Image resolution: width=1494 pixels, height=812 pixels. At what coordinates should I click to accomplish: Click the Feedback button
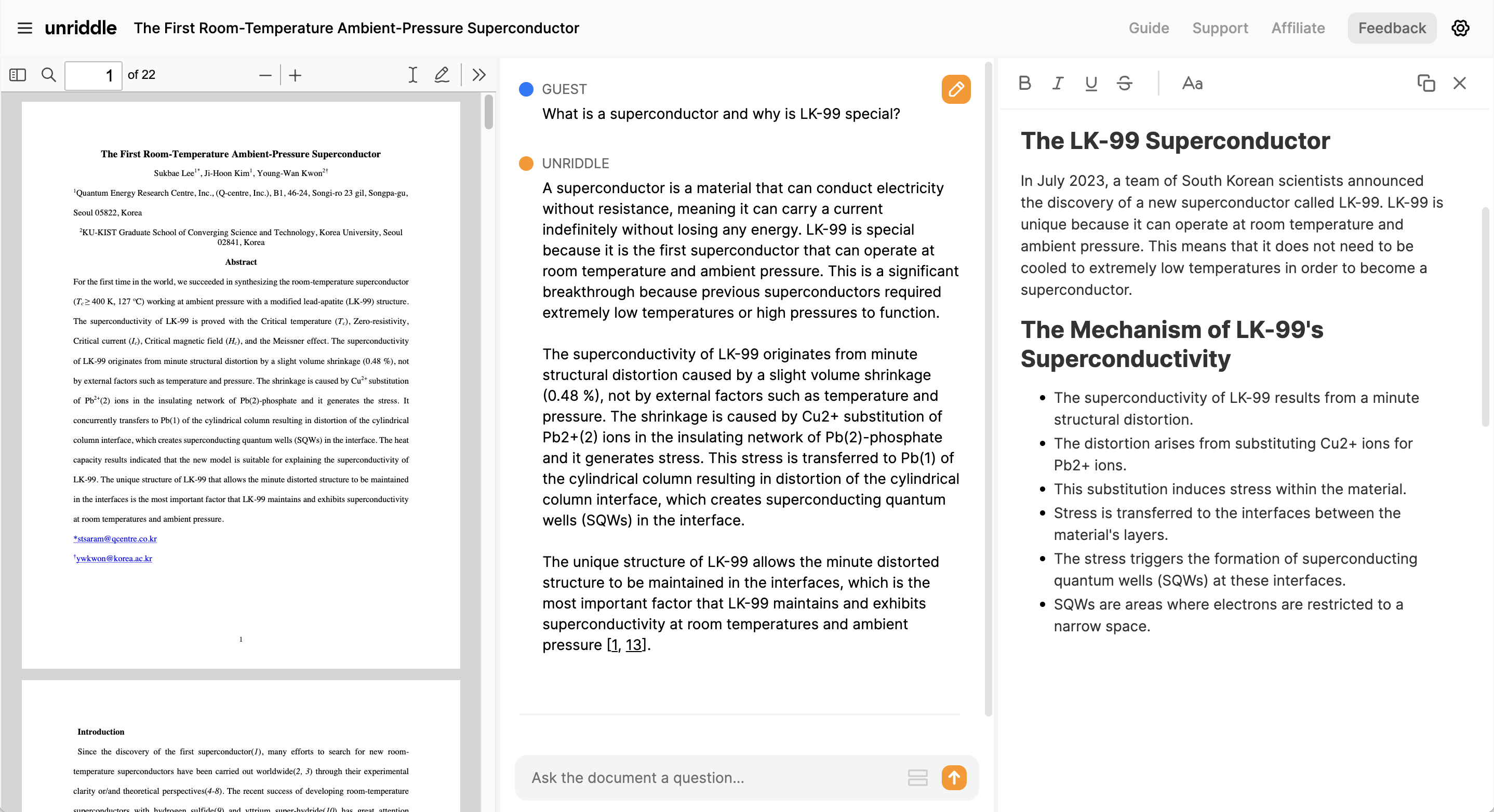pos(1391,28)
